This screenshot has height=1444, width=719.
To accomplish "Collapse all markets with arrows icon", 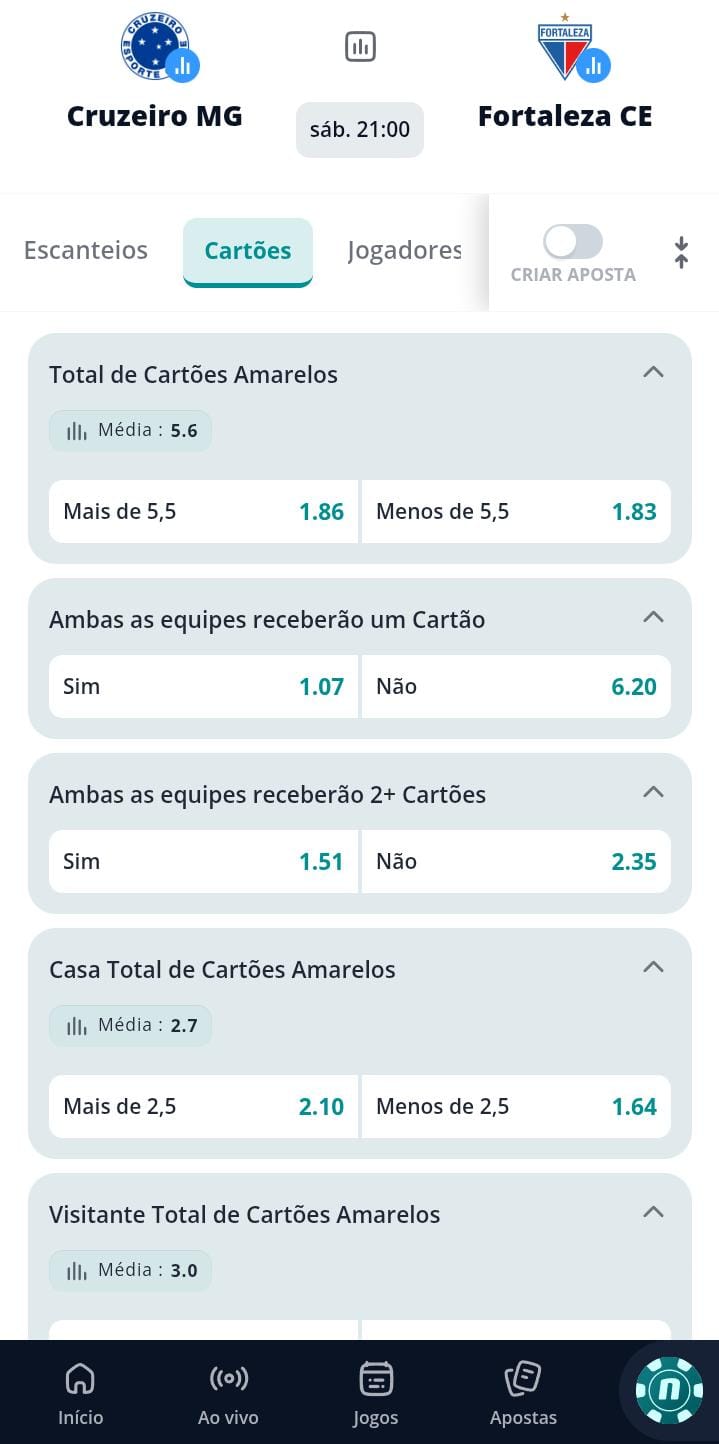I will (x=681, y=252).
